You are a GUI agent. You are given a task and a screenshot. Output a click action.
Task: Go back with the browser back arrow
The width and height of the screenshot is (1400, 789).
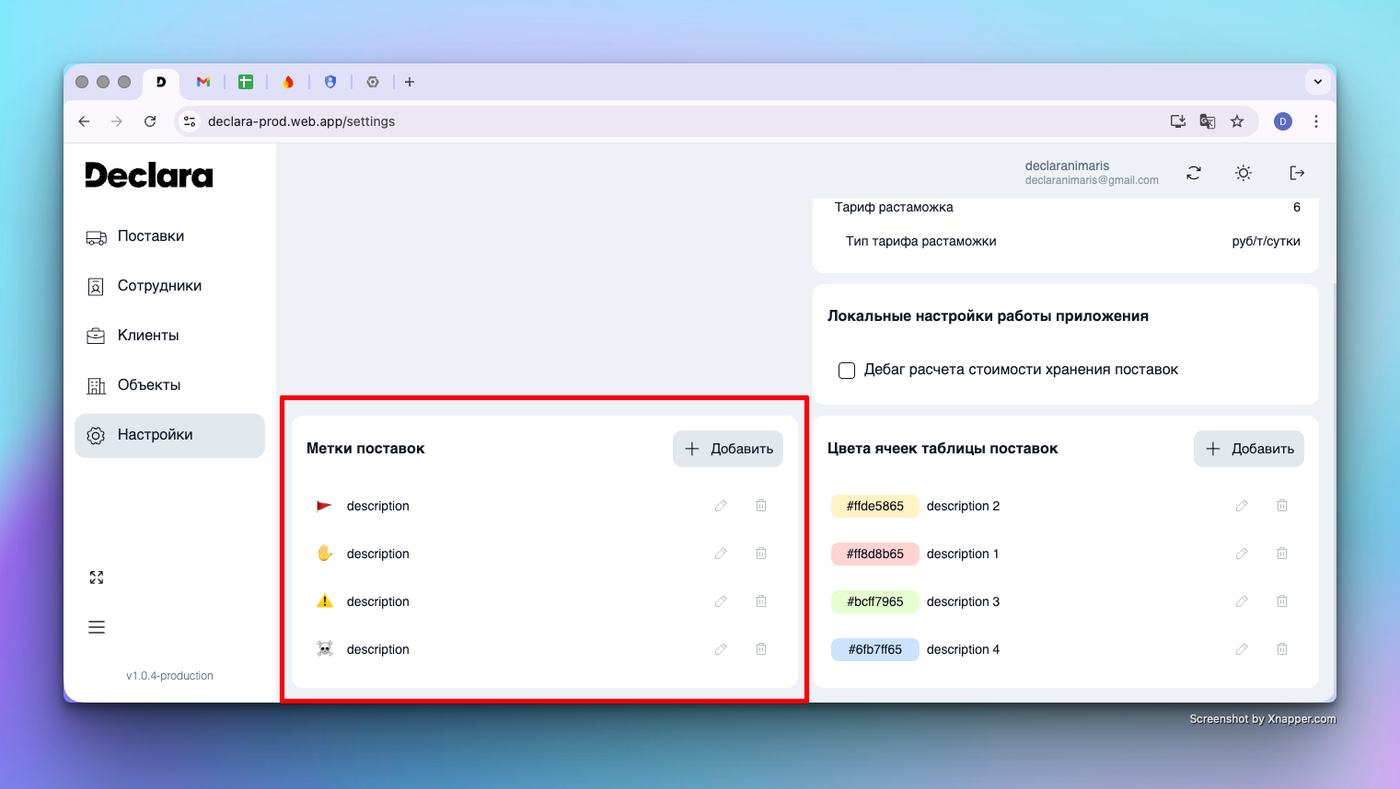pyautogui.click(x=84, y=122)
